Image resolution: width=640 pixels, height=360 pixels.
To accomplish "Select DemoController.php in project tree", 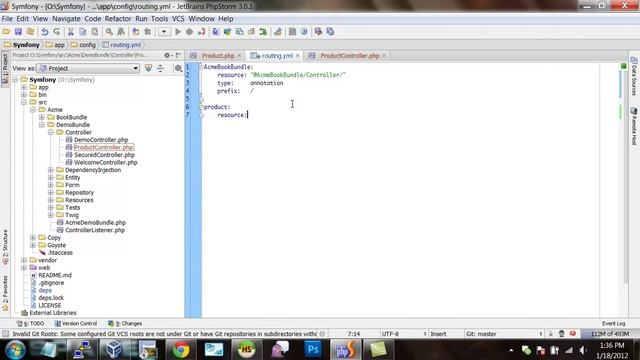I will pos(101,140).
